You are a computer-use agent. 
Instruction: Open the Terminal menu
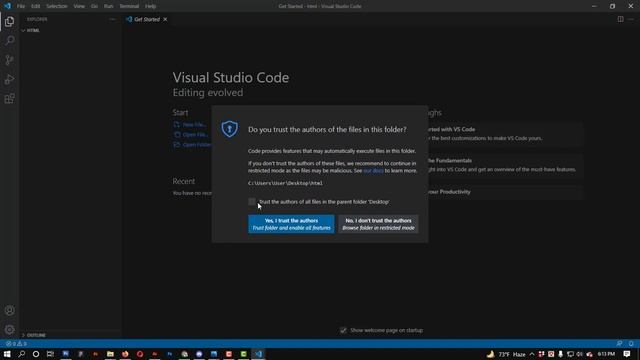tap(129, 6)
